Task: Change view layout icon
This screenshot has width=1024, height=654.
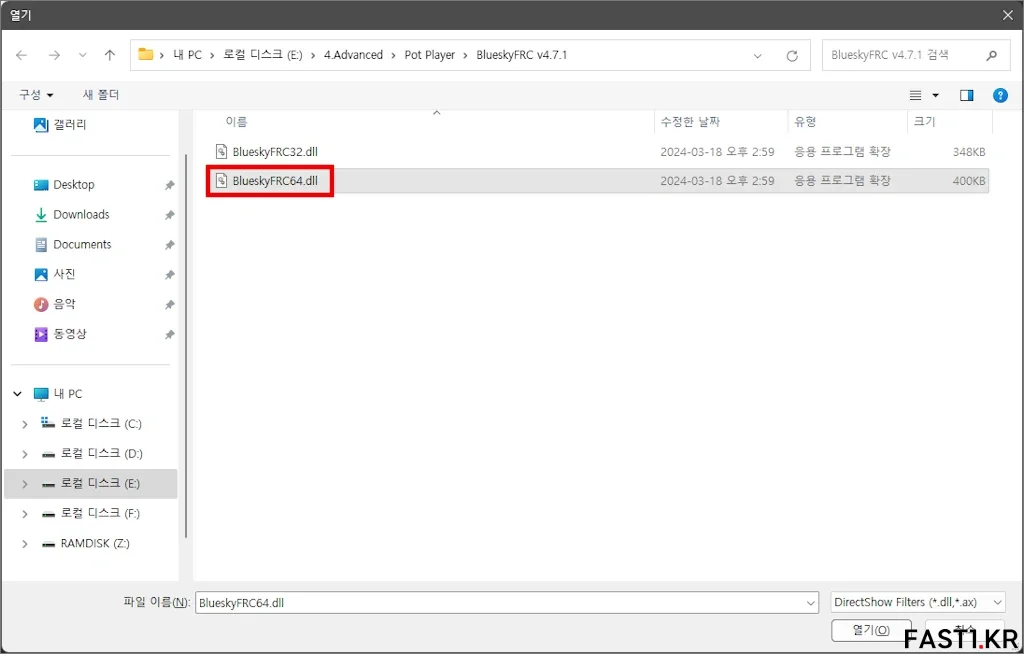Action: click(916, 95)
